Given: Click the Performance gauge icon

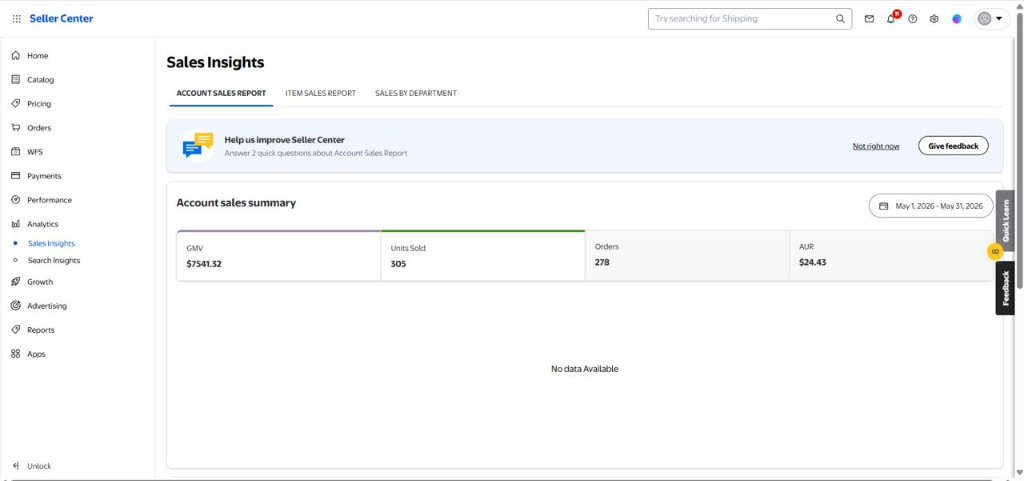Looking at the screenshot, I should (x=16, y=200).
